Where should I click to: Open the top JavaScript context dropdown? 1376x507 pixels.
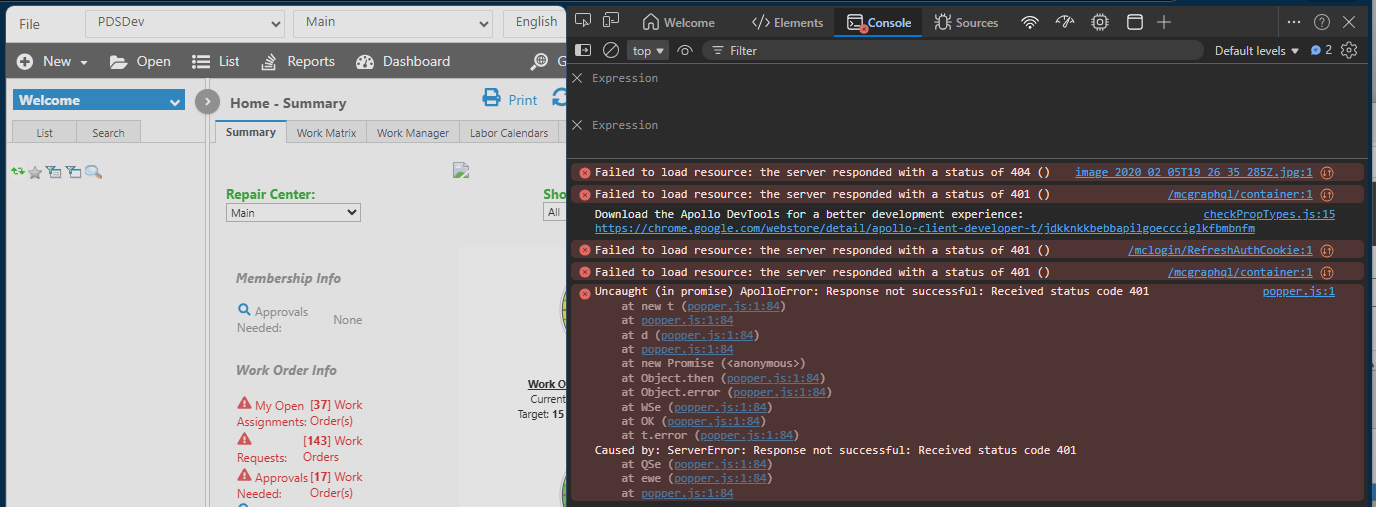(x=647, y=50)
